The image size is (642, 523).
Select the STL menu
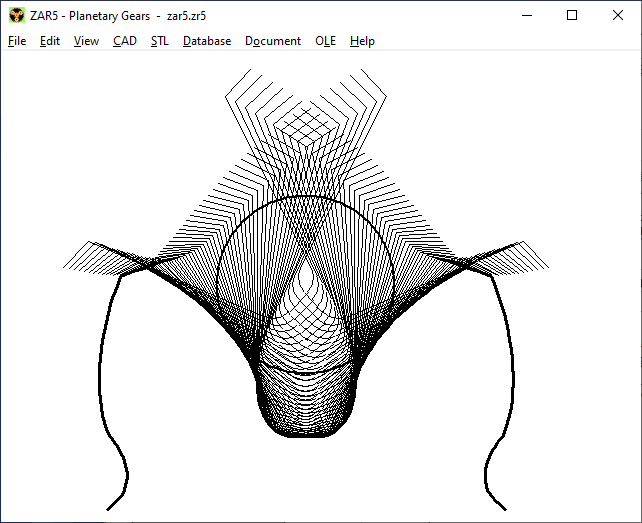[x=160, y=41]
